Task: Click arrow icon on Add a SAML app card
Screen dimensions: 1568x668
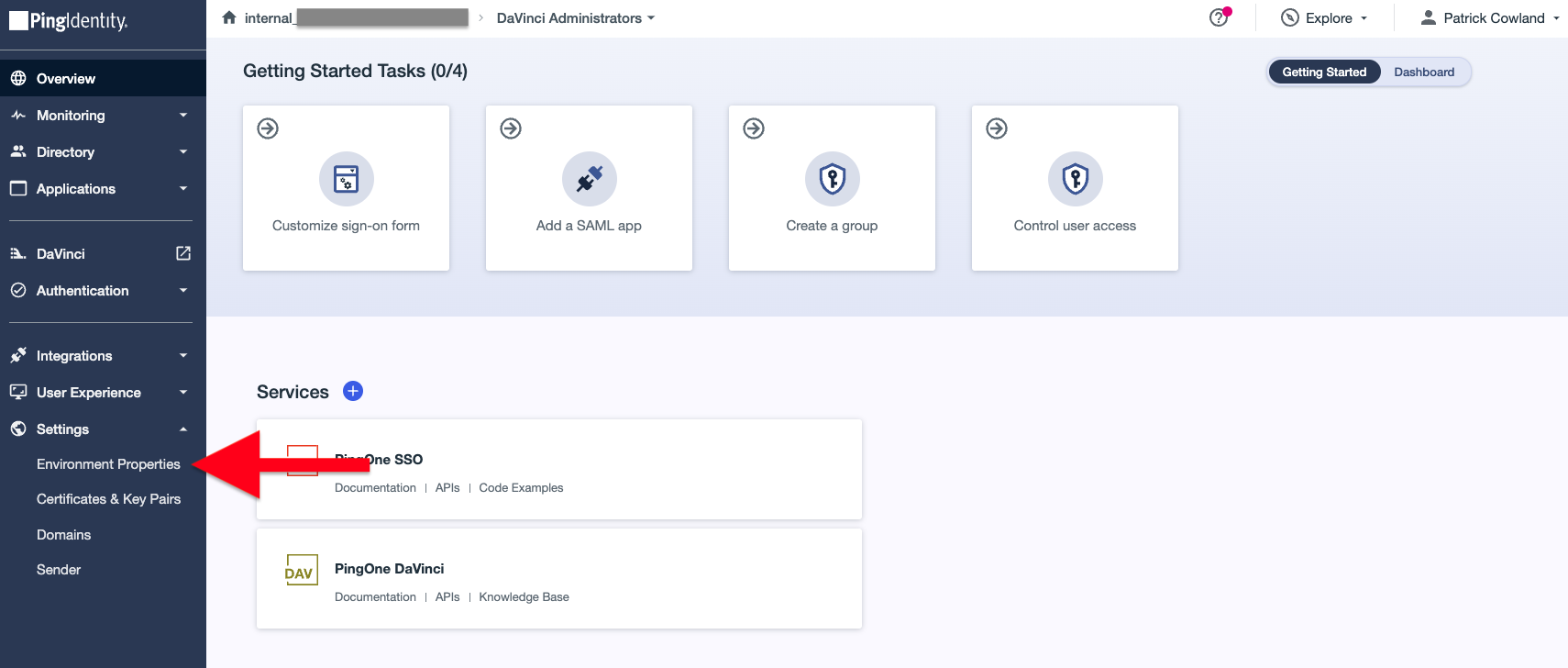Action: tap(511, 128)
